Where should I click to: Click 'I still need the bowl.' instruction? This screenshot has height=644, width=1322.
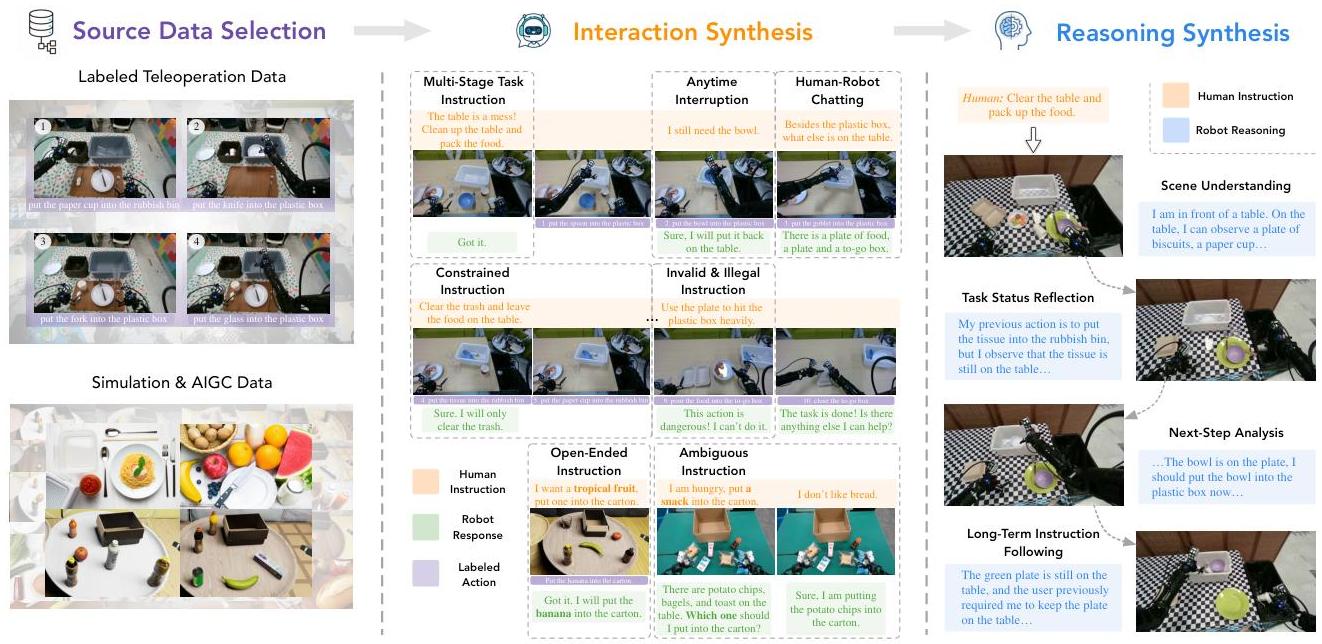point(712,130)
